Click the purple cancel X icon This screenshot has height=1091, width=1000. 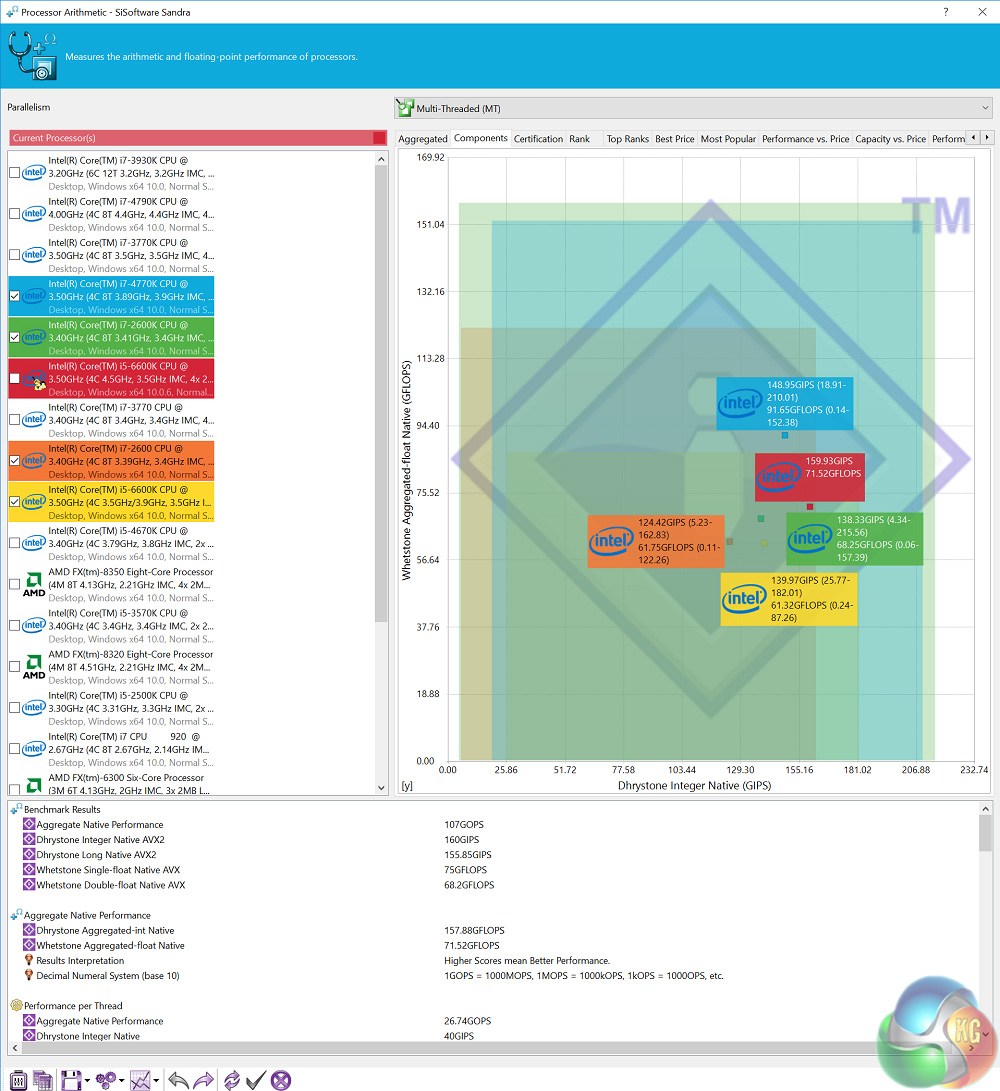pos(281,1079)
